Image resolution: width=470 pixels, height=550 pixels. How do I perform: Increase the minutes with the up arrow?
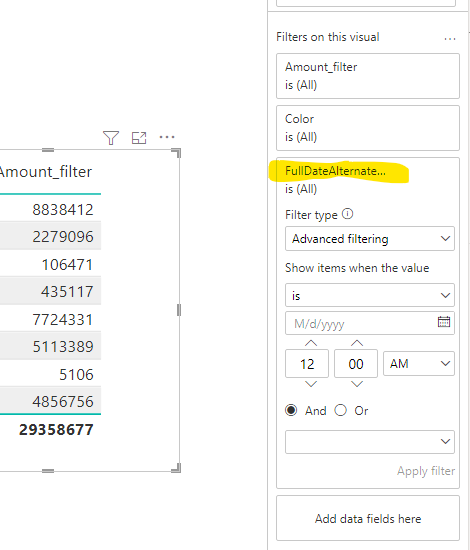tap(357, 343)
